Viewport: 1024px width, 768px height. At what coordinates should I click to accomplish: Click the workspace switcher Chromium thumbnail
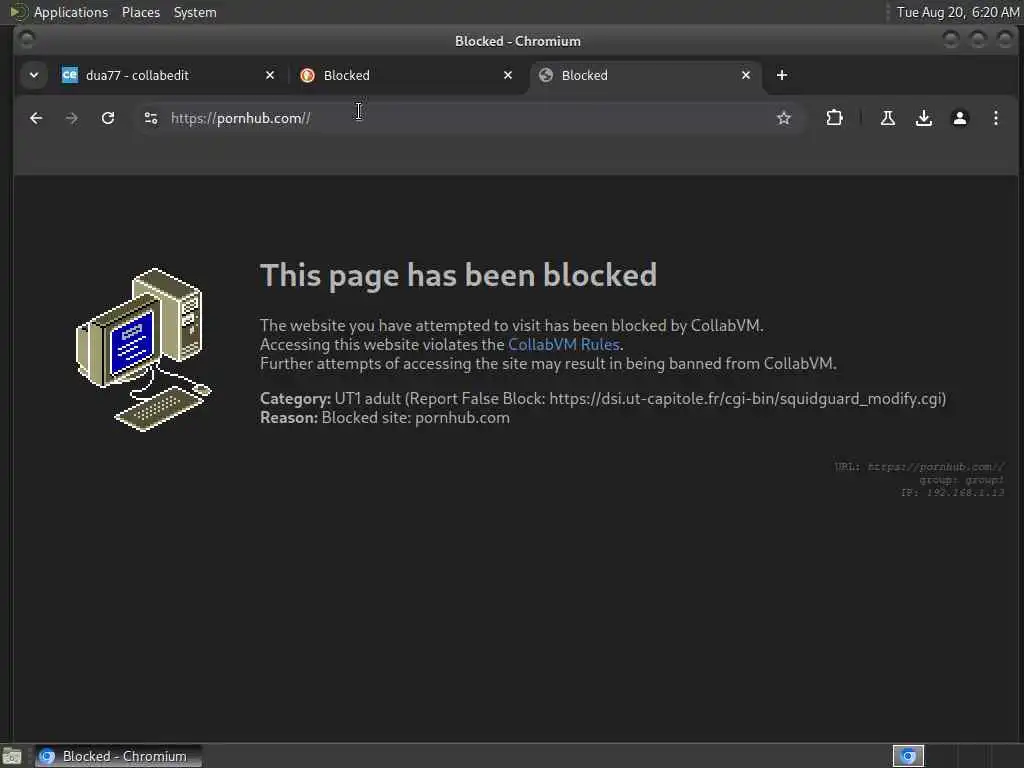click(x=908, y=756)
